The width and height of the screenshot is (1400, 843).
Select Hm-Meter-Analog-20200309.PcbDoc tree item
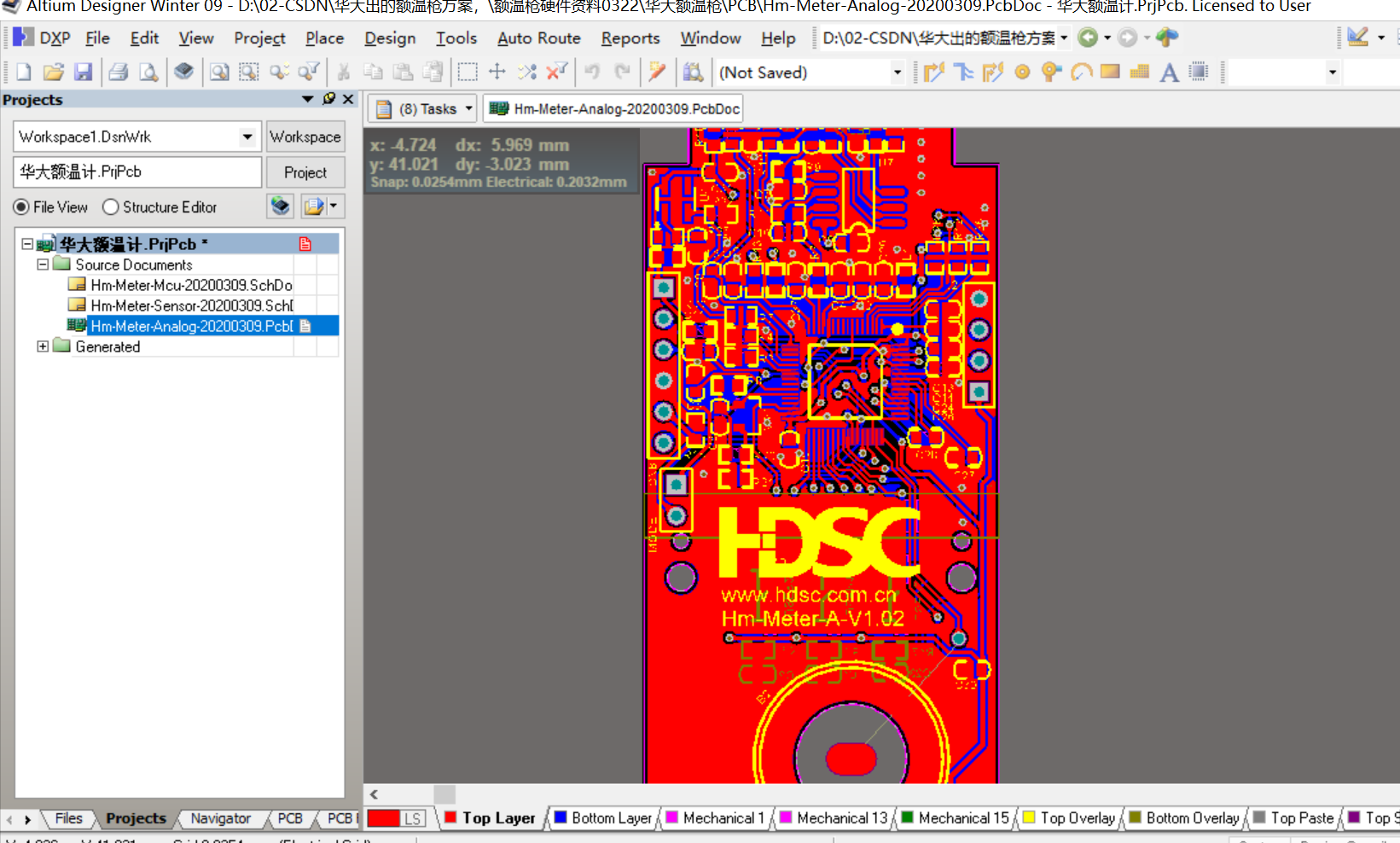coord(191,326)
